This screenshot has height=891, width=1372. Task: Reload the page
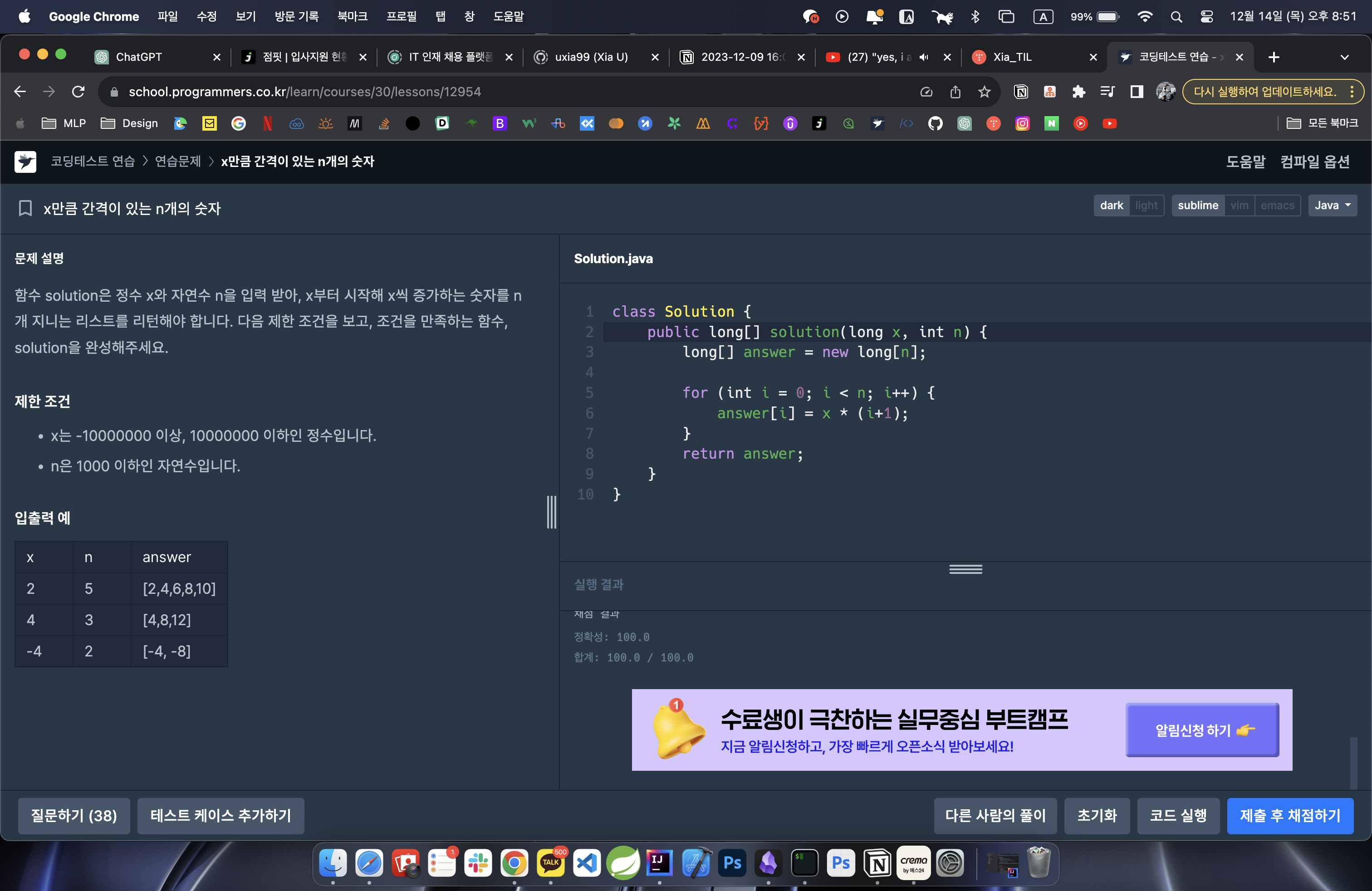pos(78,92)
